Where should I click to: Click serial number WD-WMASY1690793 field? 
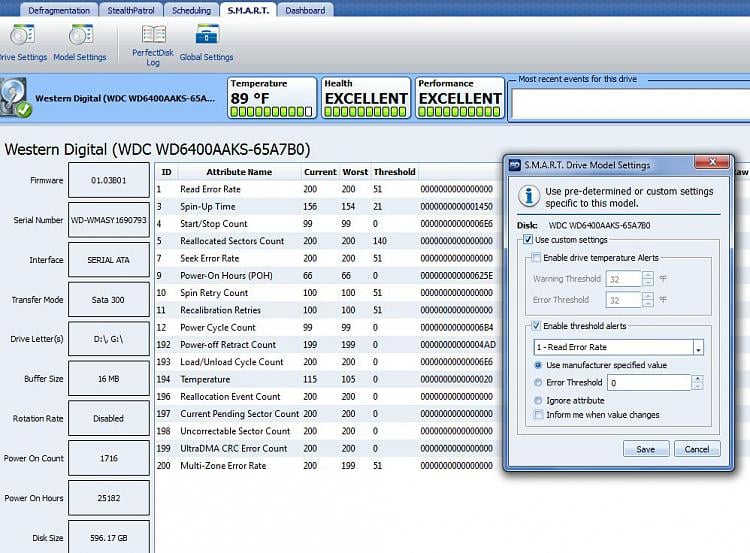(109, 220)
